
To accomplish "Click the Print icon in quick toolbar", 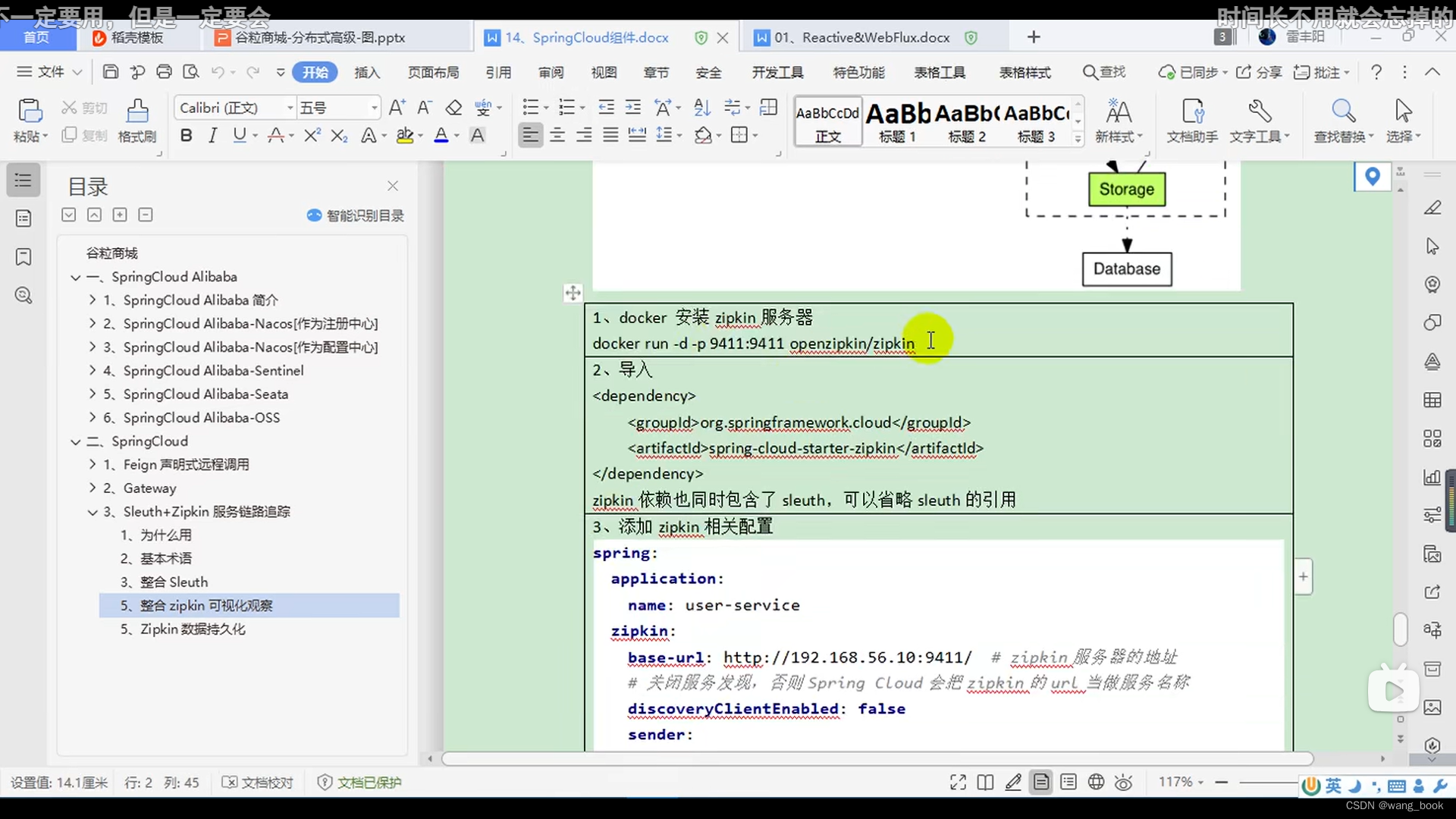I will point(164,72).
